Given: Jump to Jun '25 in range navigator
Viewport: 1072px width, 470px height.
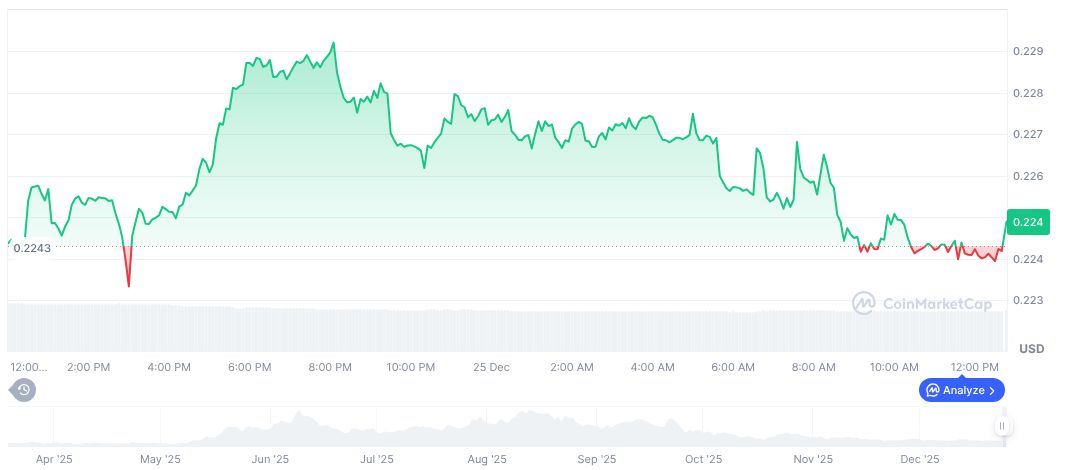Looking at the screenshot, I should (x=270, y=459).
